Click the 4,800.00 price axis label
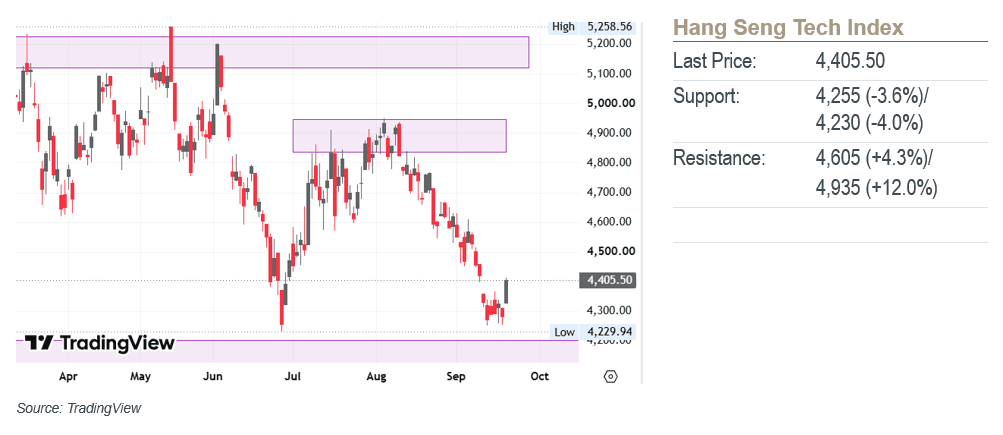This screenshot has width=1003, height=435. point(609,162)
